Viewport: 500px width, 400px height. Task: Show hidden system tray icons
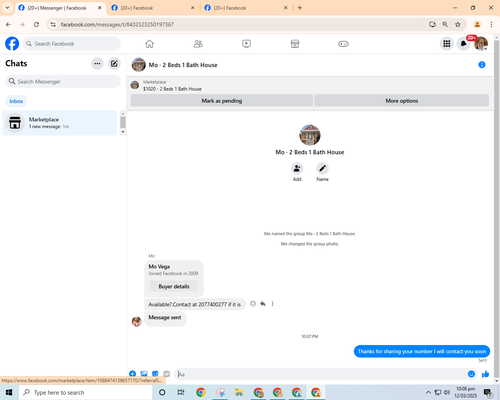[x=428, y=392]
